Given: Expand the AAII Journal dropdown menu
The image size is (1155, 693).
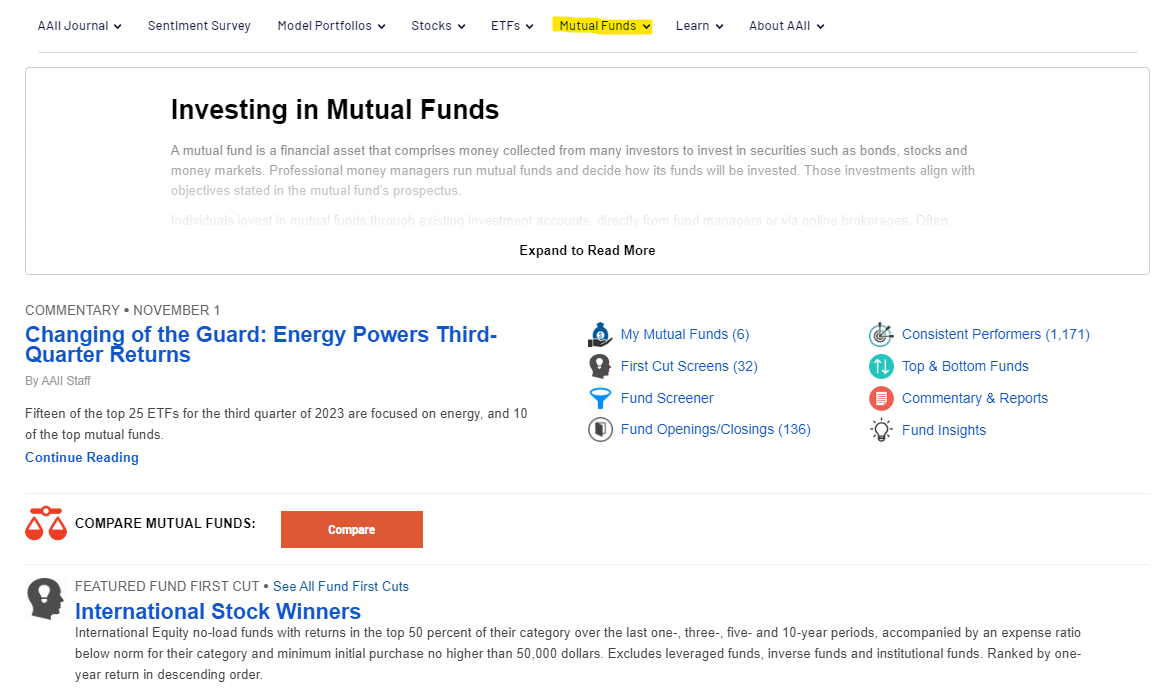Looking at the screenshot, I should click(x=80, y=26).
